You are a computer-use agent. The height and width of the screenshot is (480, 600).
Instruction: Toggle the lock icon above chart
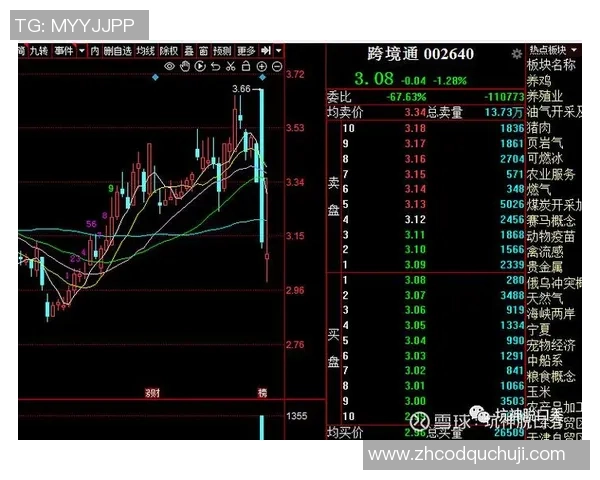tap(246, 66)
